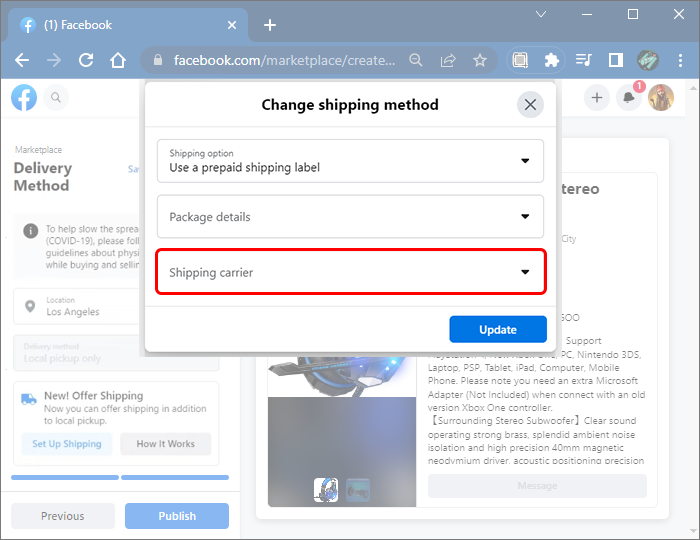
Task: Click How It Works
Action: point(166,444)
